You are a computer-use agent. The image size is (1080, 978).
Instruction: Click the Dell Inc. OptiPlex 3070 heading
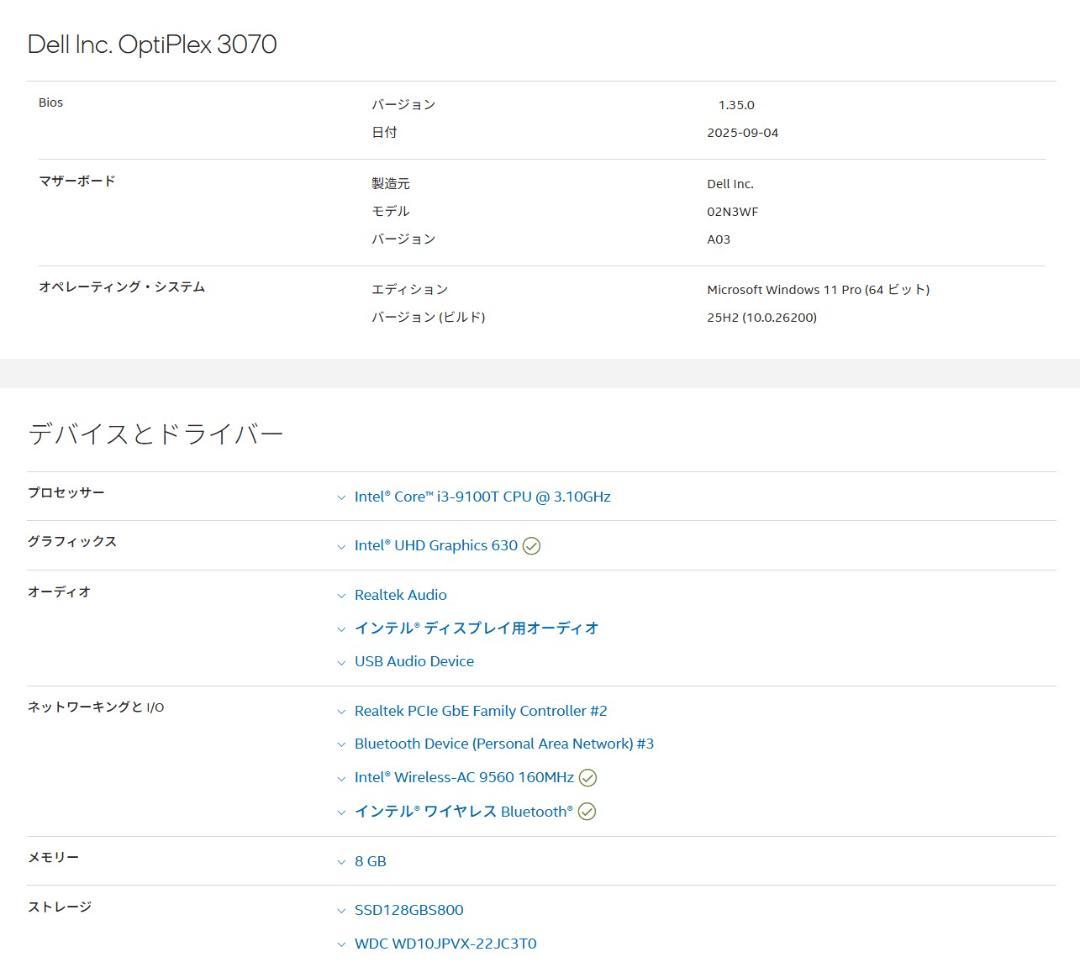click(153, 44)
